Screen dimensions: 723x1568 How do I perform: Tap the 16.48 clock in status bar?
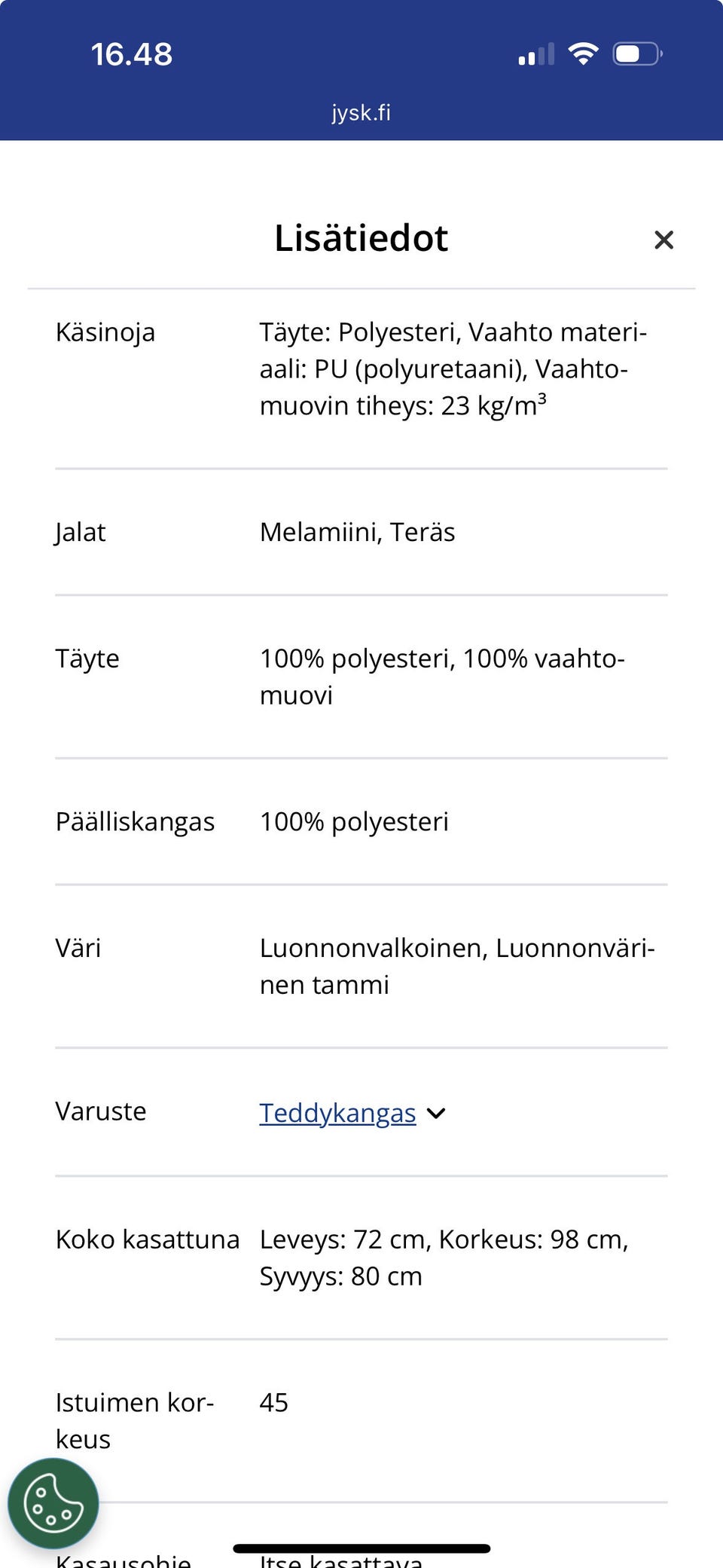coord(132,54)
